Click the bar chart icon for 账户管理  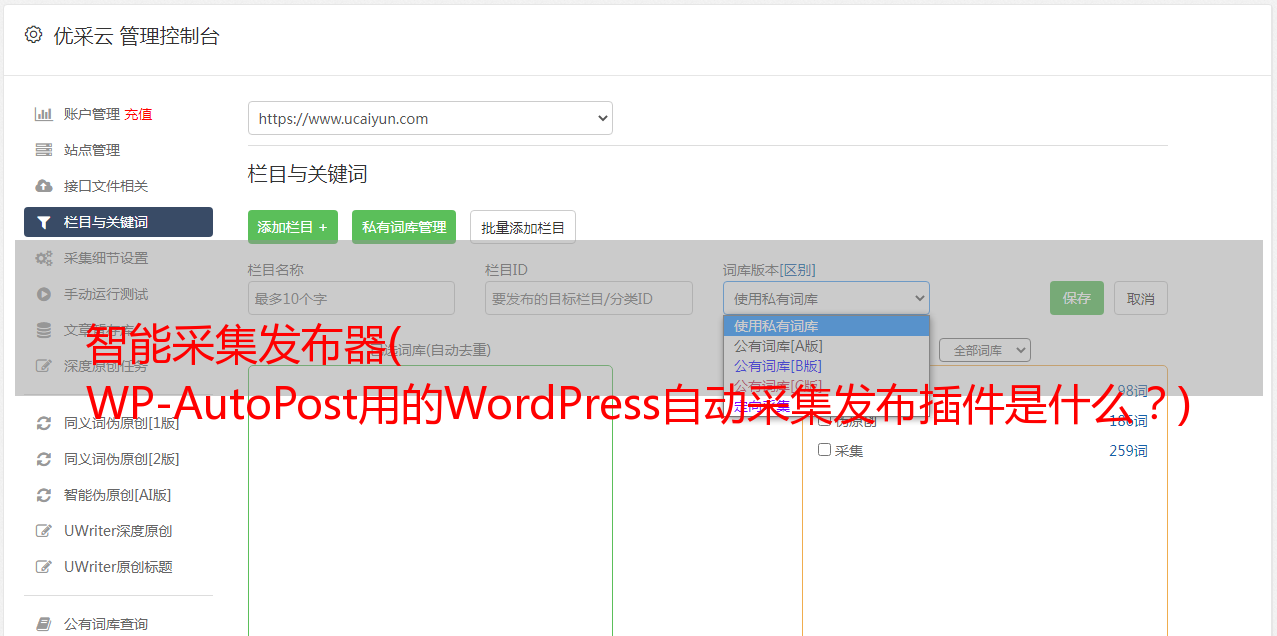pos(44,114)
